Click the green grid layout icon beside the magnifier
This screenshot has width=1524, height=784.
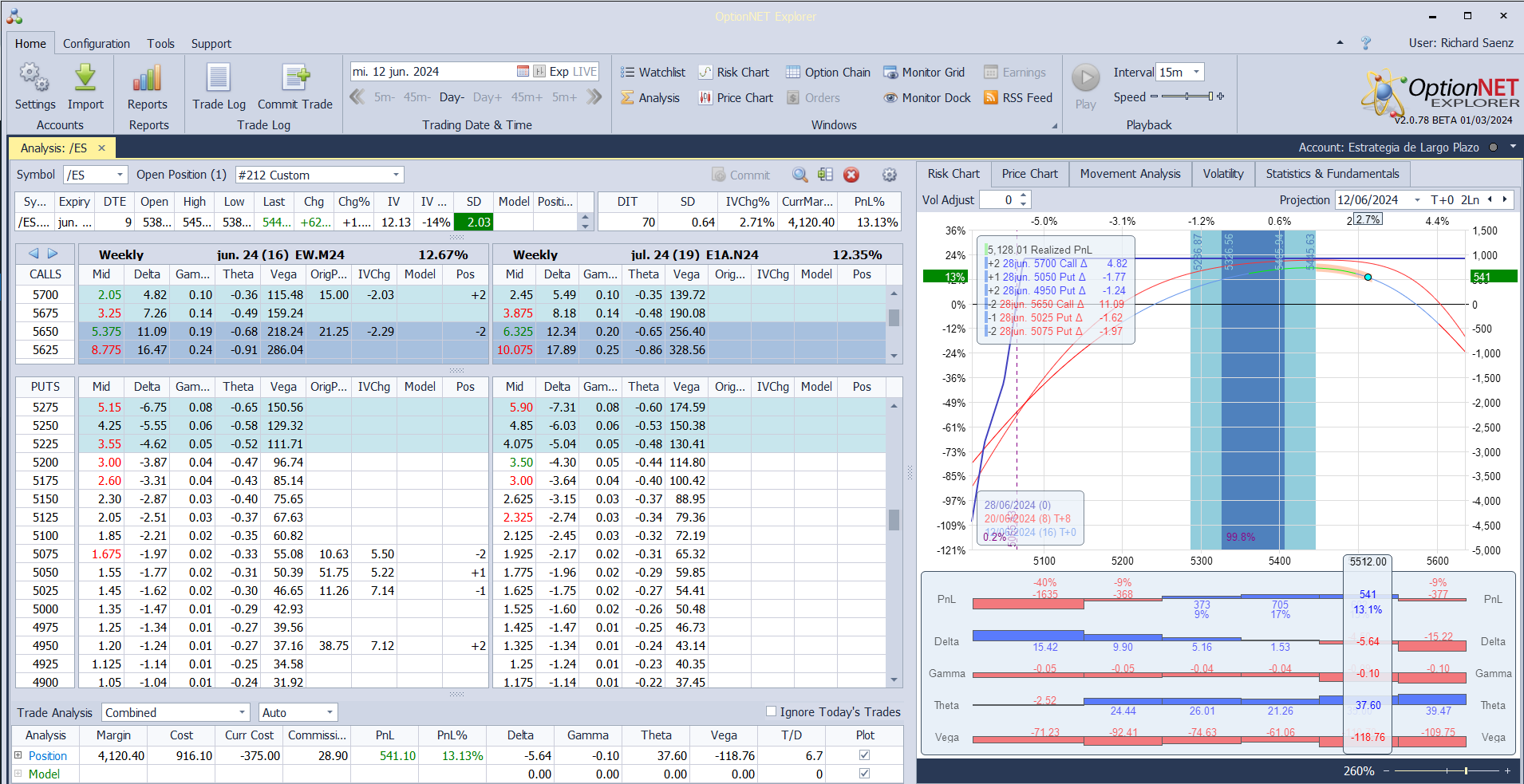825,175
